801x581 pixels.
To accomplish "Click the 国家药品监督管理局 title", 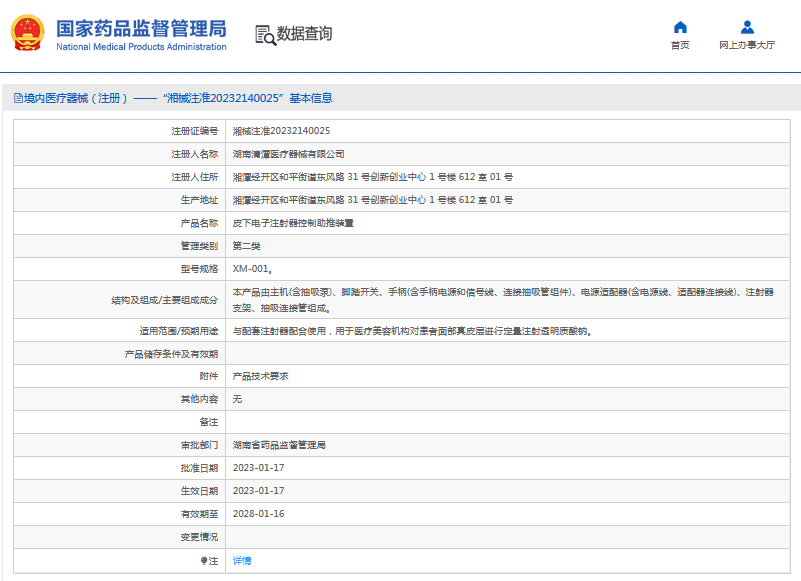I will [x=141, y=29].
